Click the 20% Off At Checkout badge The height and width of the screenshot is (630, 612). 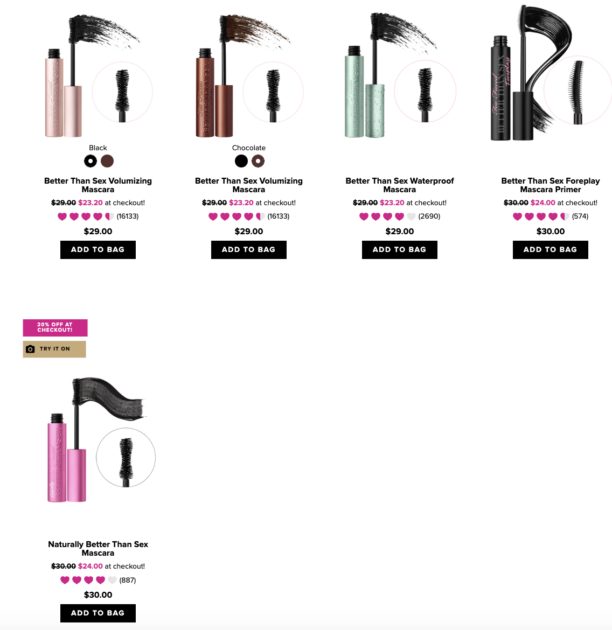click(55, 327)
